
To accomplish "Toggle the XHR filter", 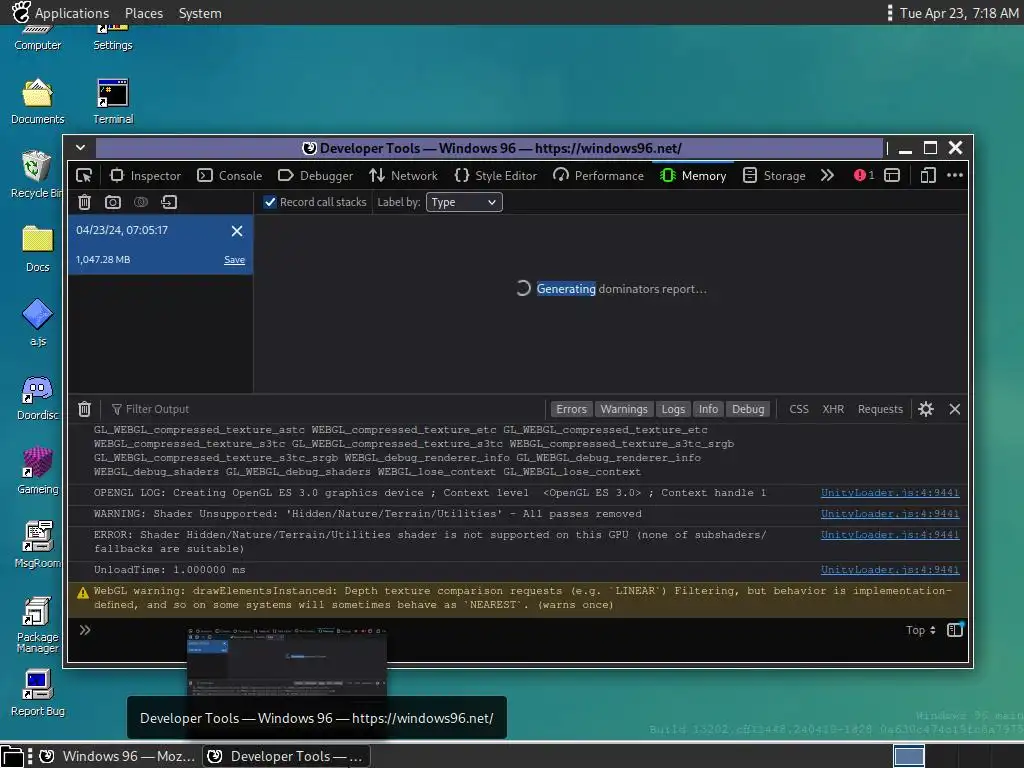I will (x=833, y=409).
